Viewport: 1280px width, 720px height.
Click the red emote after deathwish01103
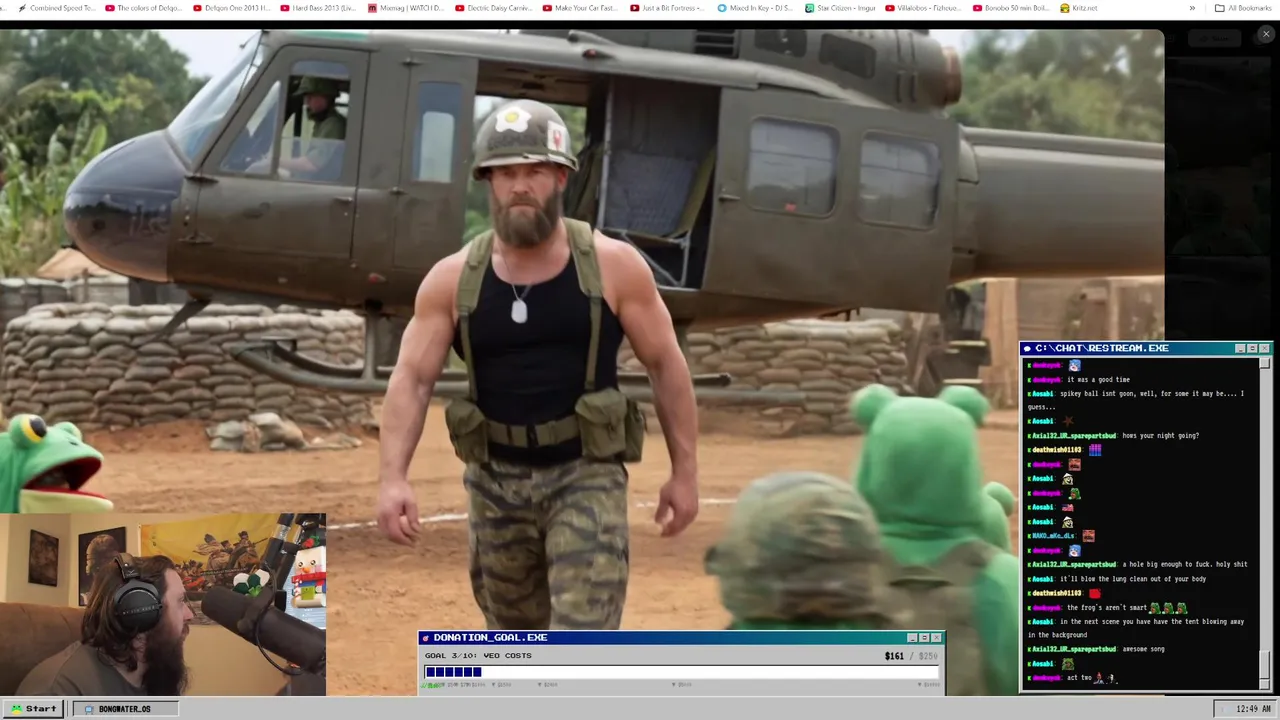tap(1095, 593)
